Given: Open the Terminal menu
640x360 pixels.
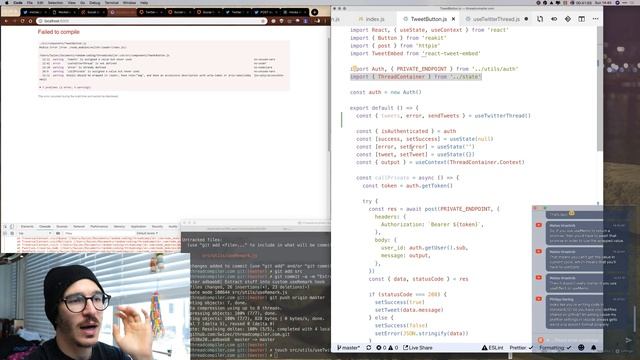Looking at the screenshot, I should pos(111,2).
